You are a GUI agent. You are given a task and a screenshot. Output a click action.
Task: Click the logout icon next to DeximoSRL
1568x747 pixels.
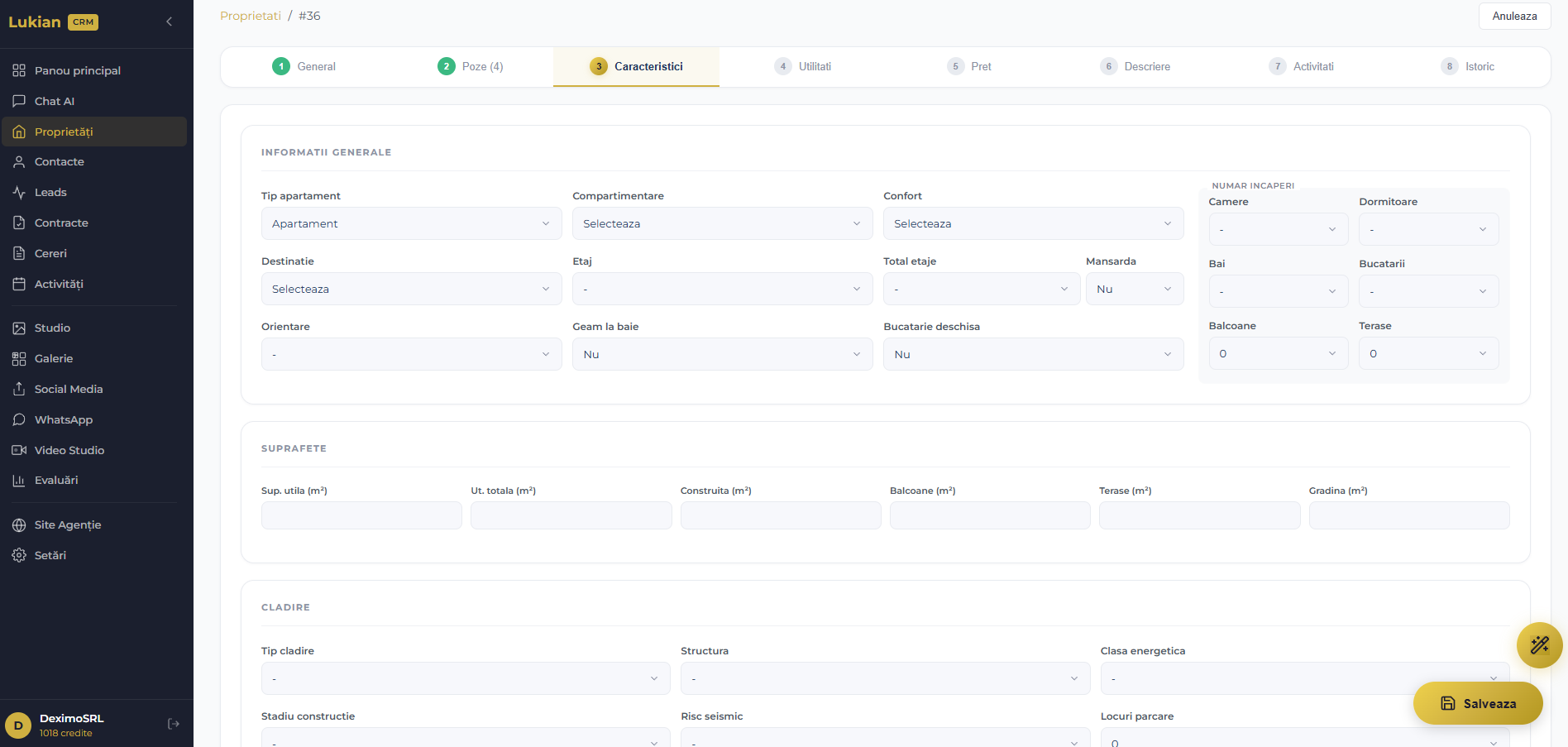pyautogui.click(x=174, y=724)
